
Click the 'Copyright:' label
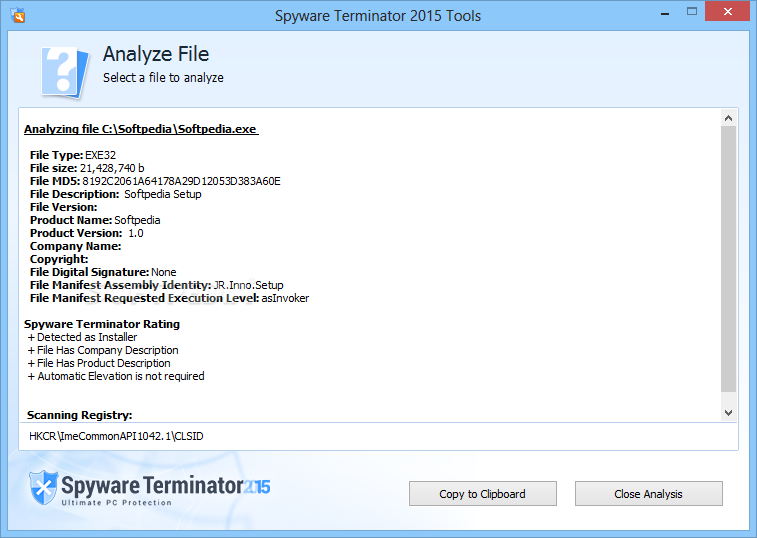(x=59, y=259)
